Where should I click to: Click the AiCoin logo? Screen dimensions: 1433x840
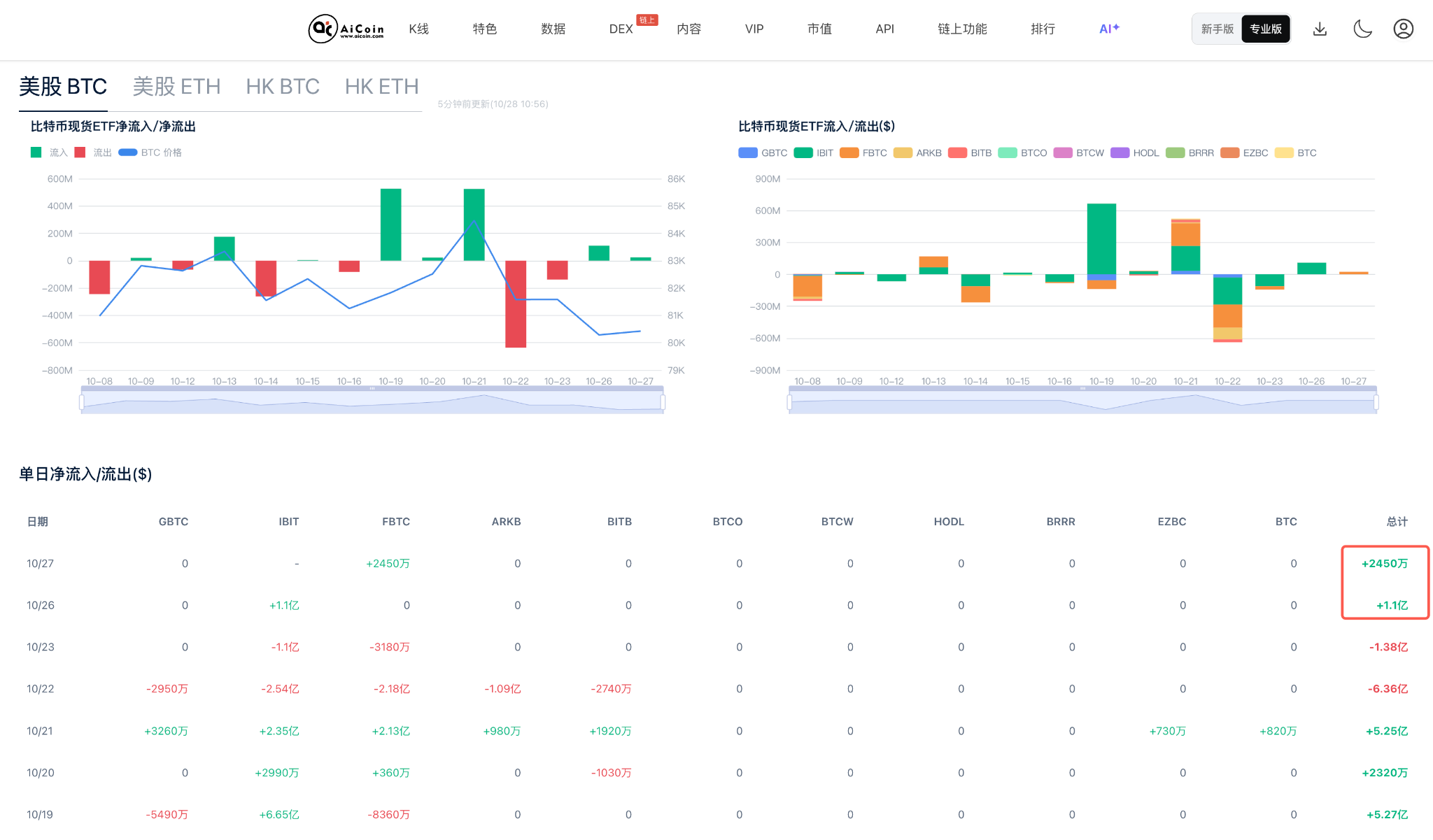(346, 29)
